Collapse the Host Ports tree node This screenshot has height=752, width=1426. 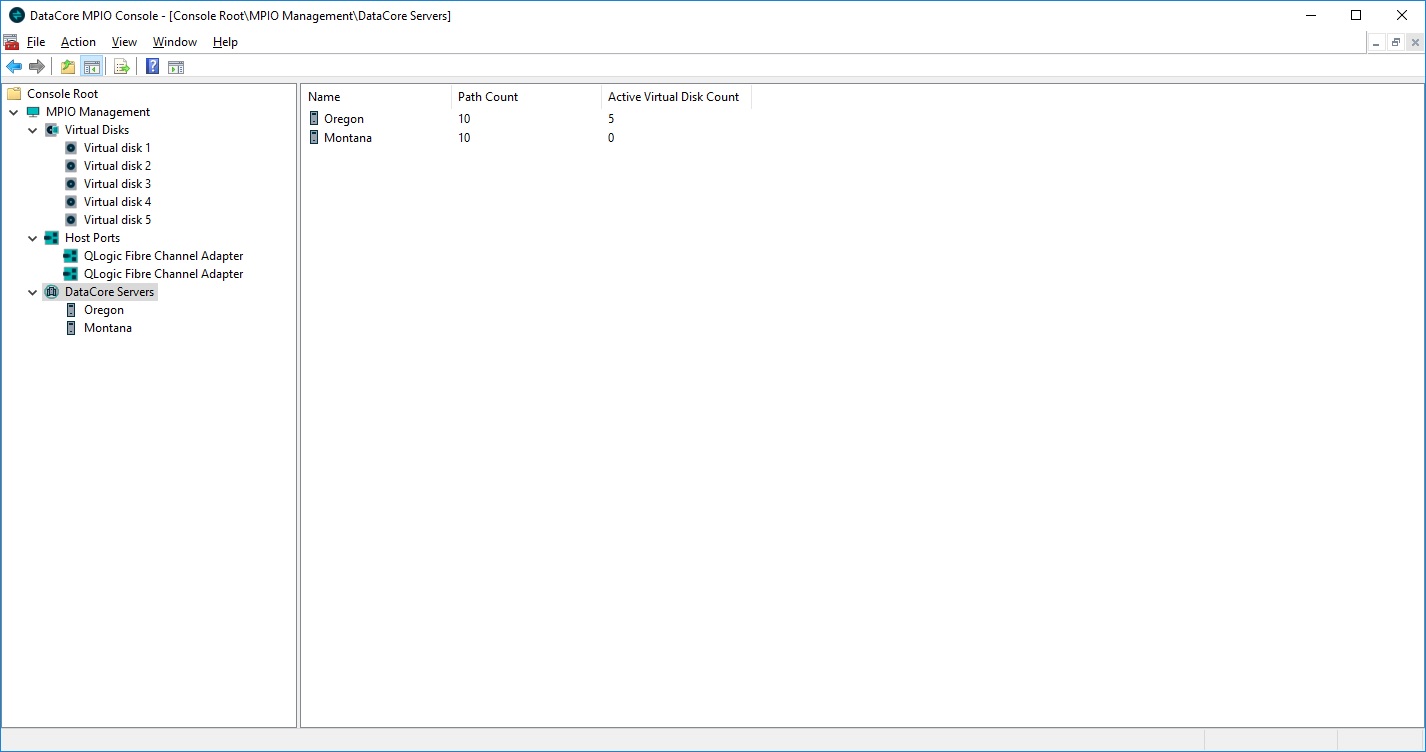[33, 238]
